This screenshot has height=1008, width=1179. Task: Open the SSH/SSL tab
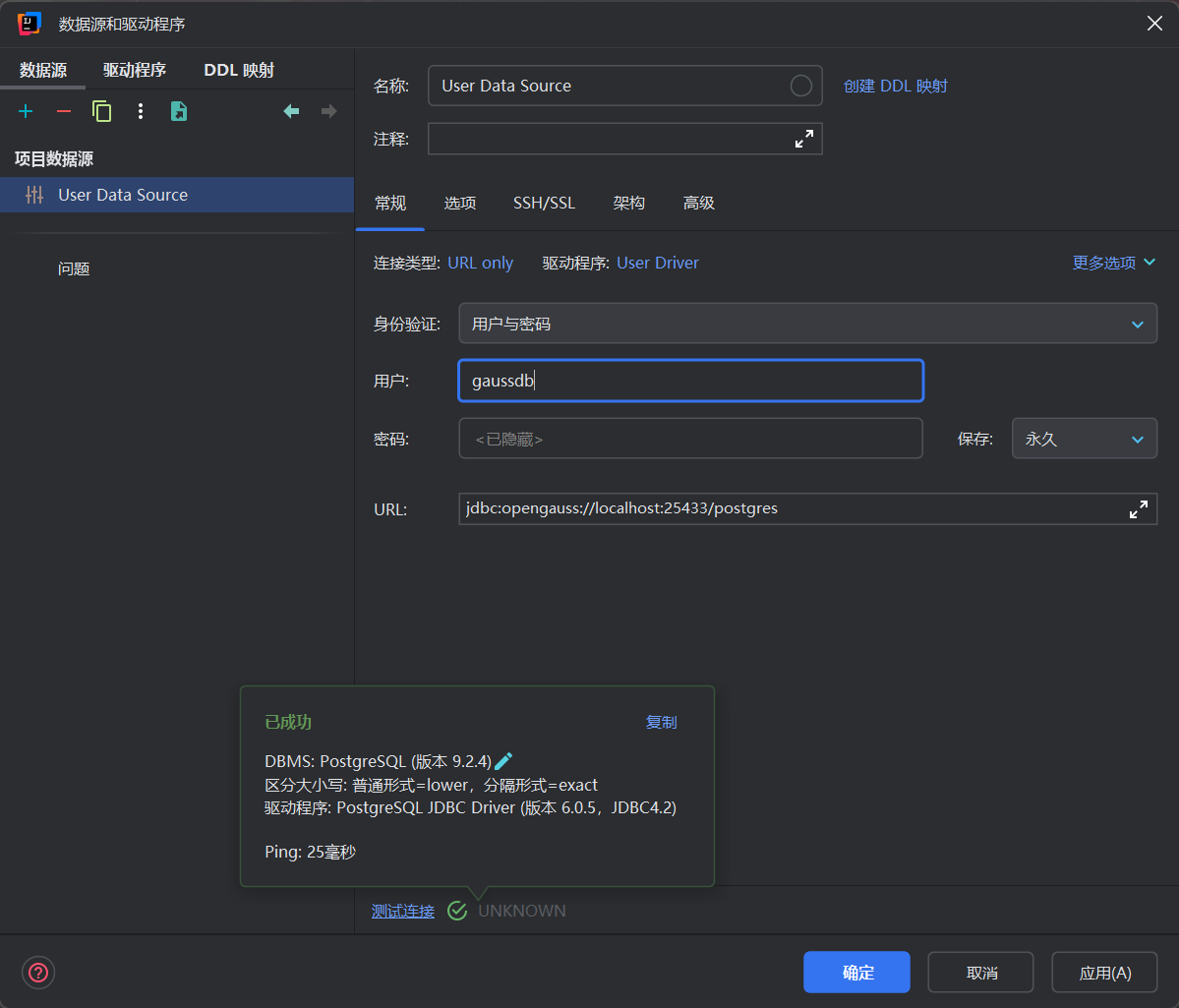pos(545,204)
